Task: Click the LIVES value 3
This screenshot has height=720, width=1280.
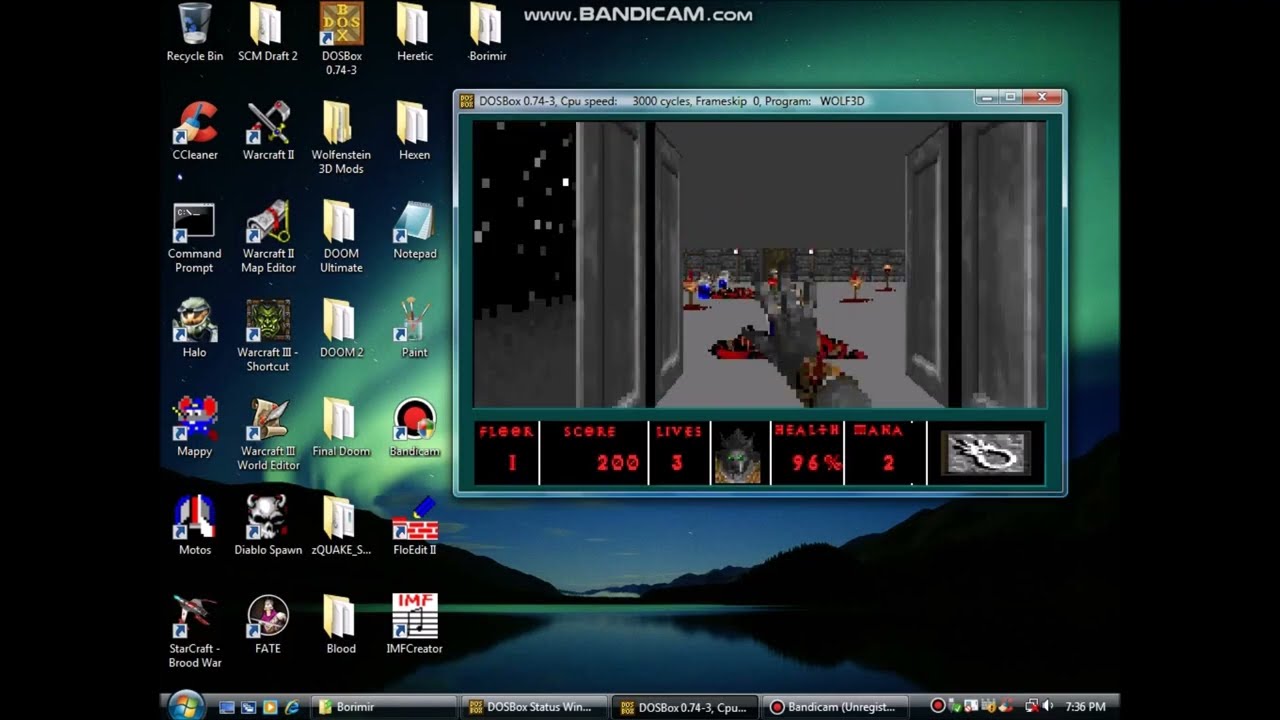Action: [x=677, y=463]
